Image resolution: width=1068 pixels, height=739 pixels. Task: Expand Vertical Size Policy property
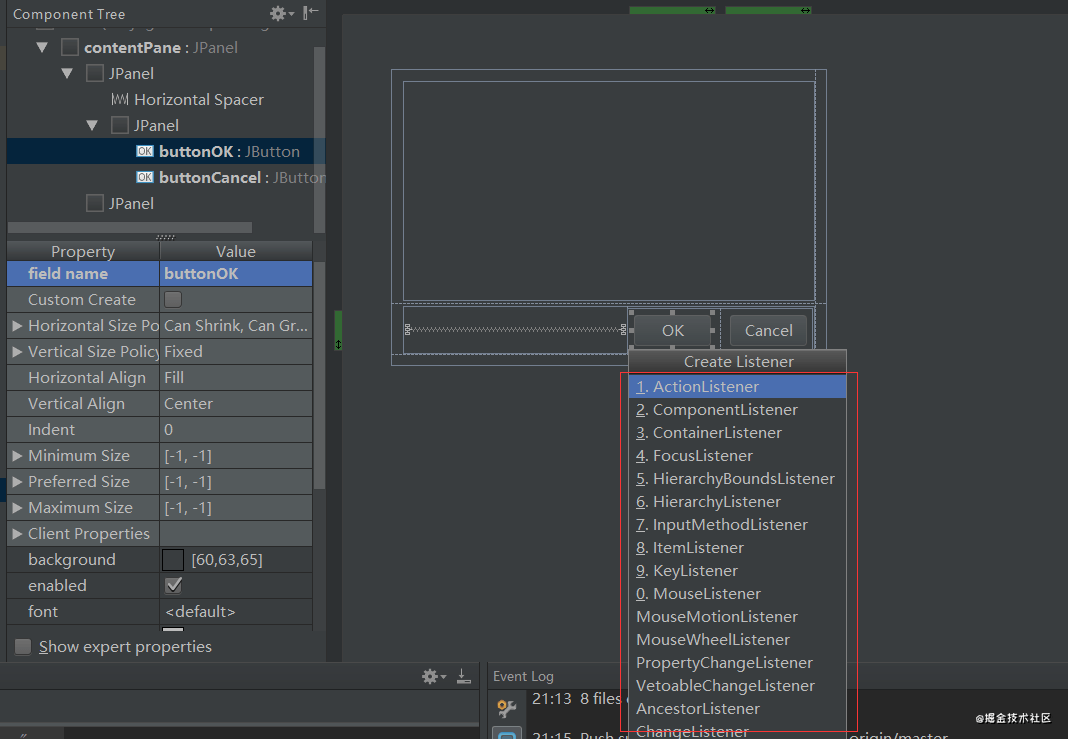[18, 352]
